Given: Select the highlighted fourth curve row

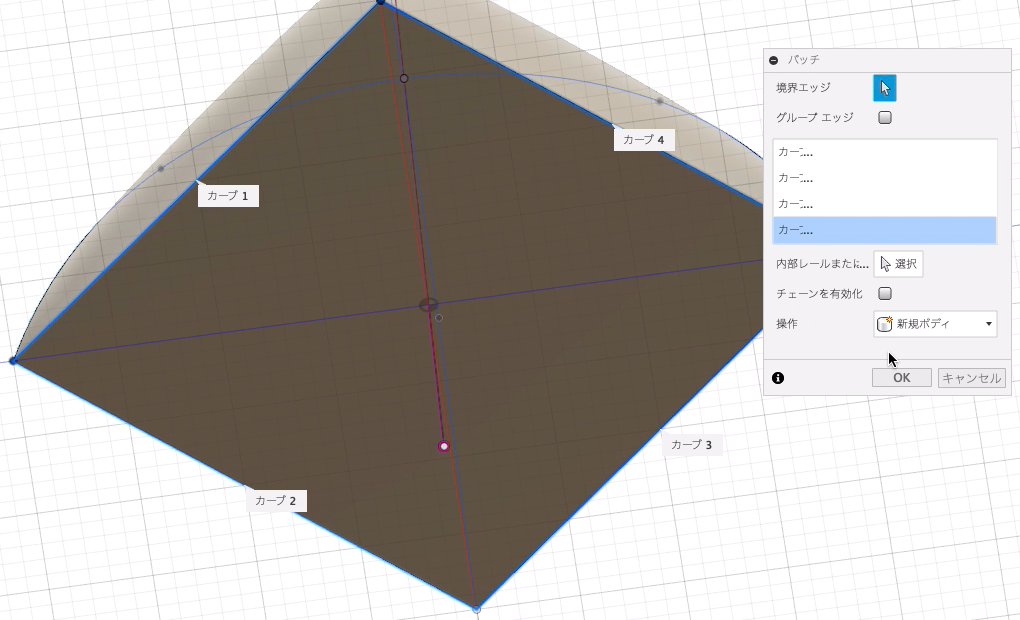Looking at the screenshot, I should click(x=885, y=230).
